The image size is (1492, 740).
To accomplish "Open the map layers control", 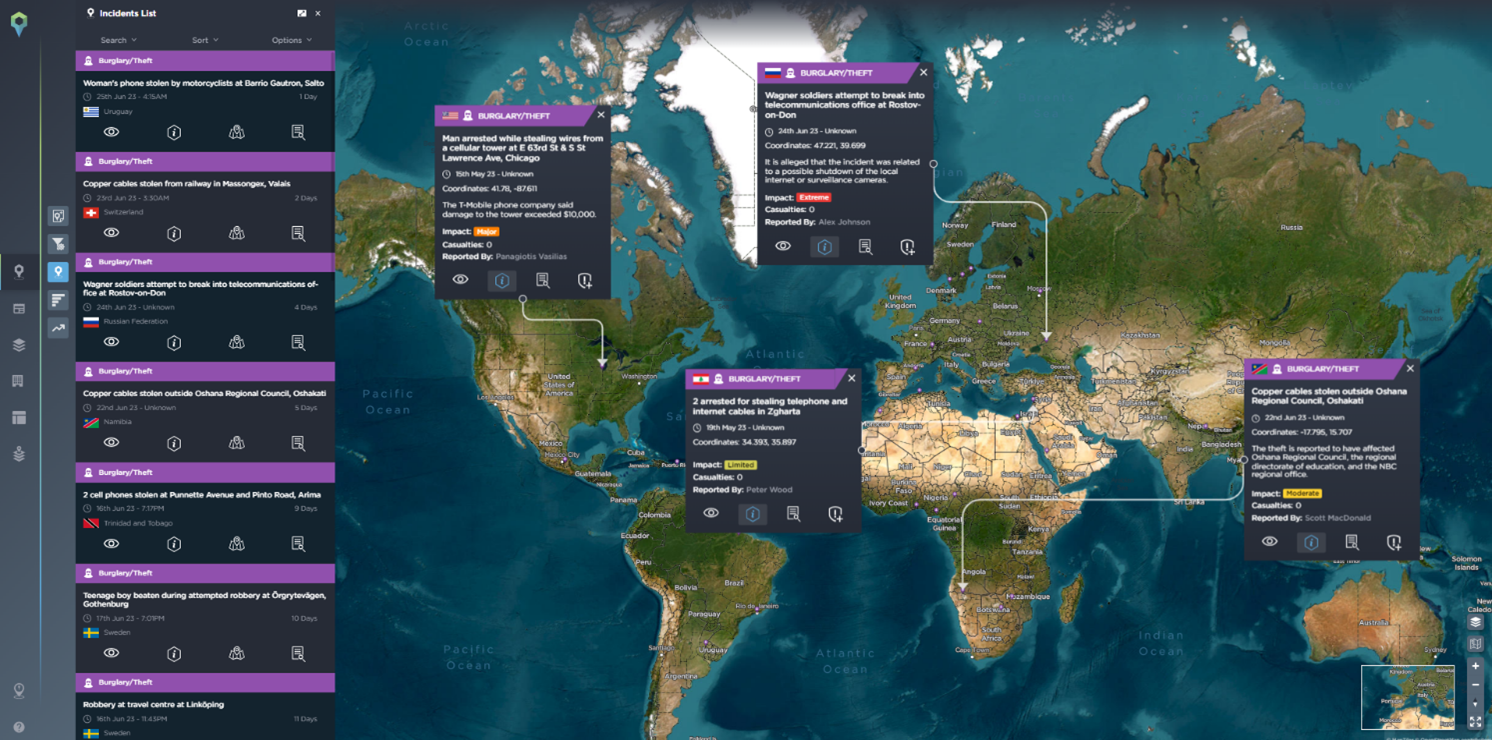I will (1475, 622).
